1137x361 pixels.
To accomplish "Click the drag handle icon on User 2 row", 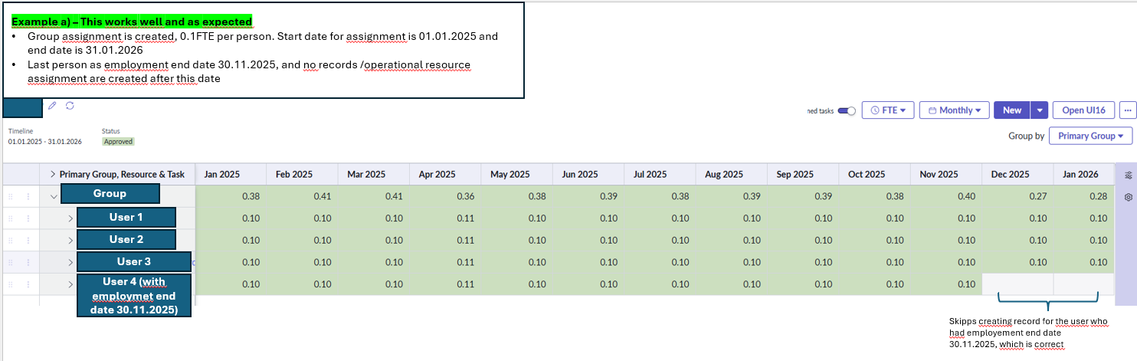I will pyautogui.click(x=10, y=240).
